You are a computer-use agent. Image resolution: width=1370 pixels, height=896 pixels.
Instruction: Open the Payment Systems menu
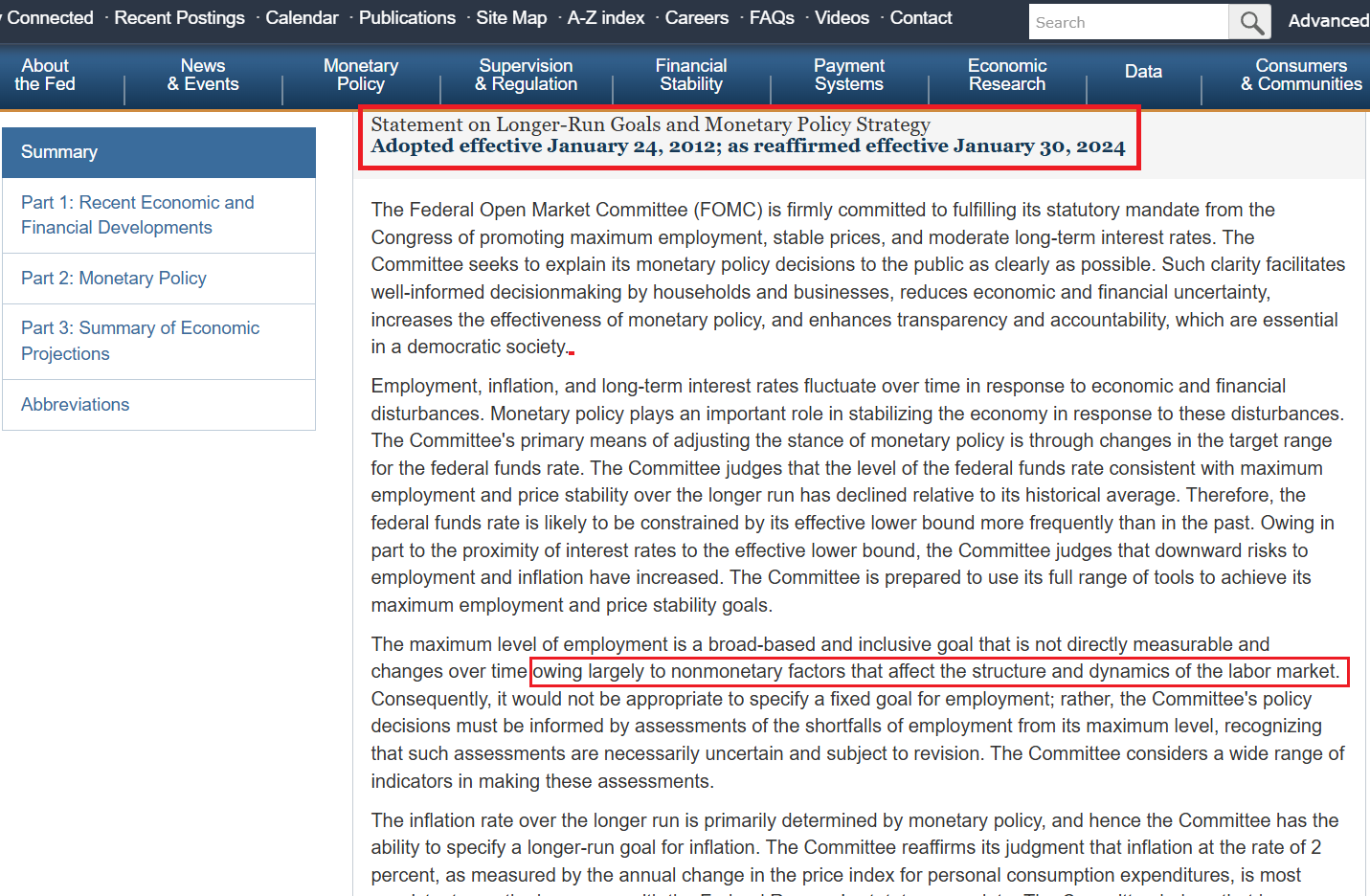tap(849, 75)
